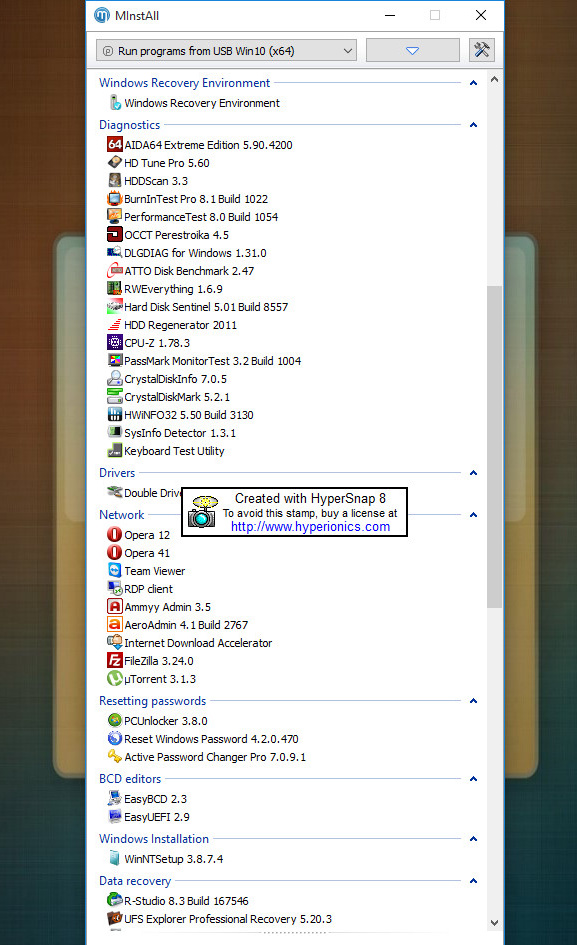Image resolution: width=577 pixels, height=945 pixels.
Task: Click the blue down-arrow button
Action: point(412,51)
